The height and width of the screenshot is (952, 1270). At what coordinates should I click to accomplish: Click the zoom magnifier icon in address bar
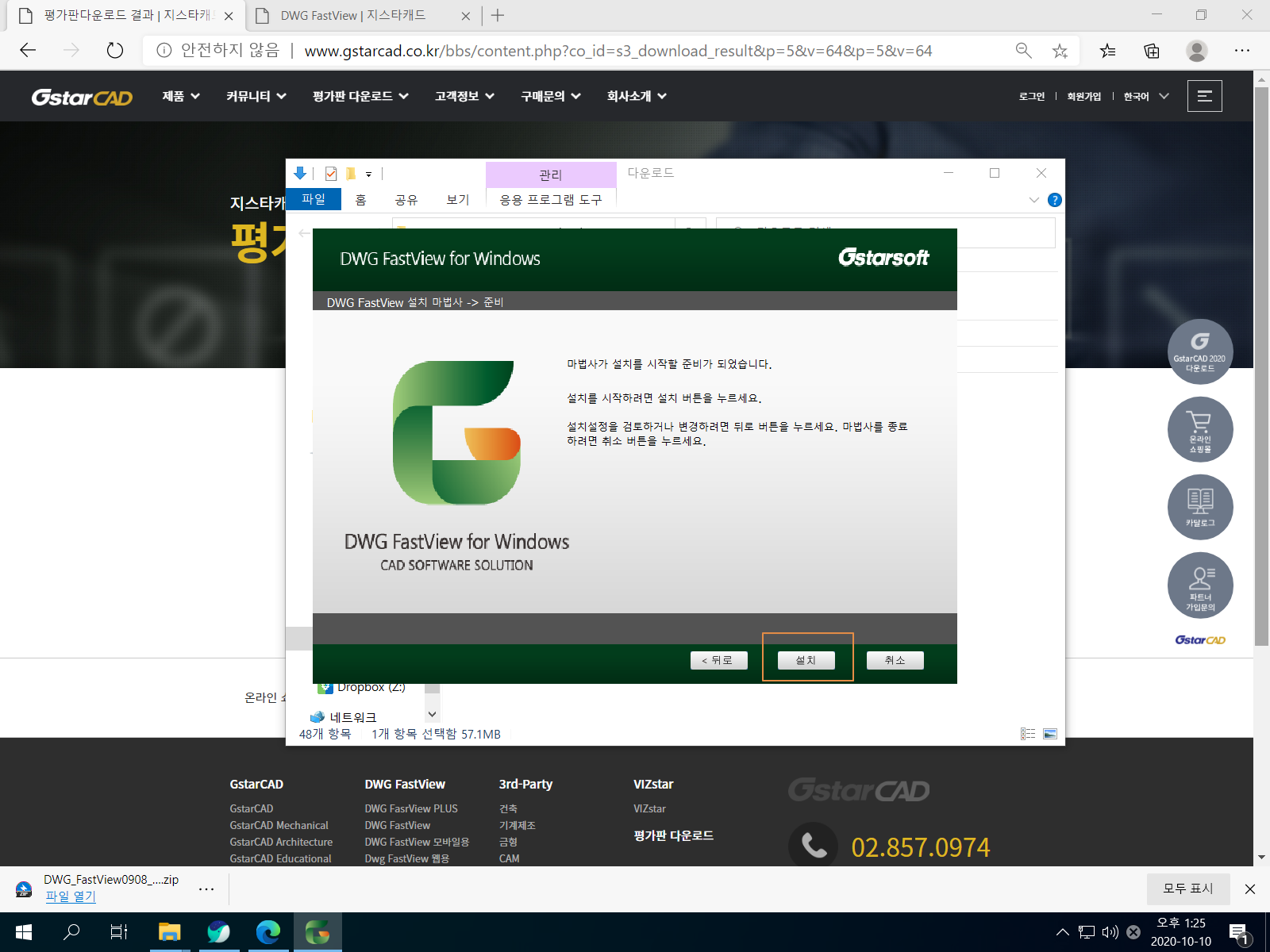click(x=1024, y=51)
